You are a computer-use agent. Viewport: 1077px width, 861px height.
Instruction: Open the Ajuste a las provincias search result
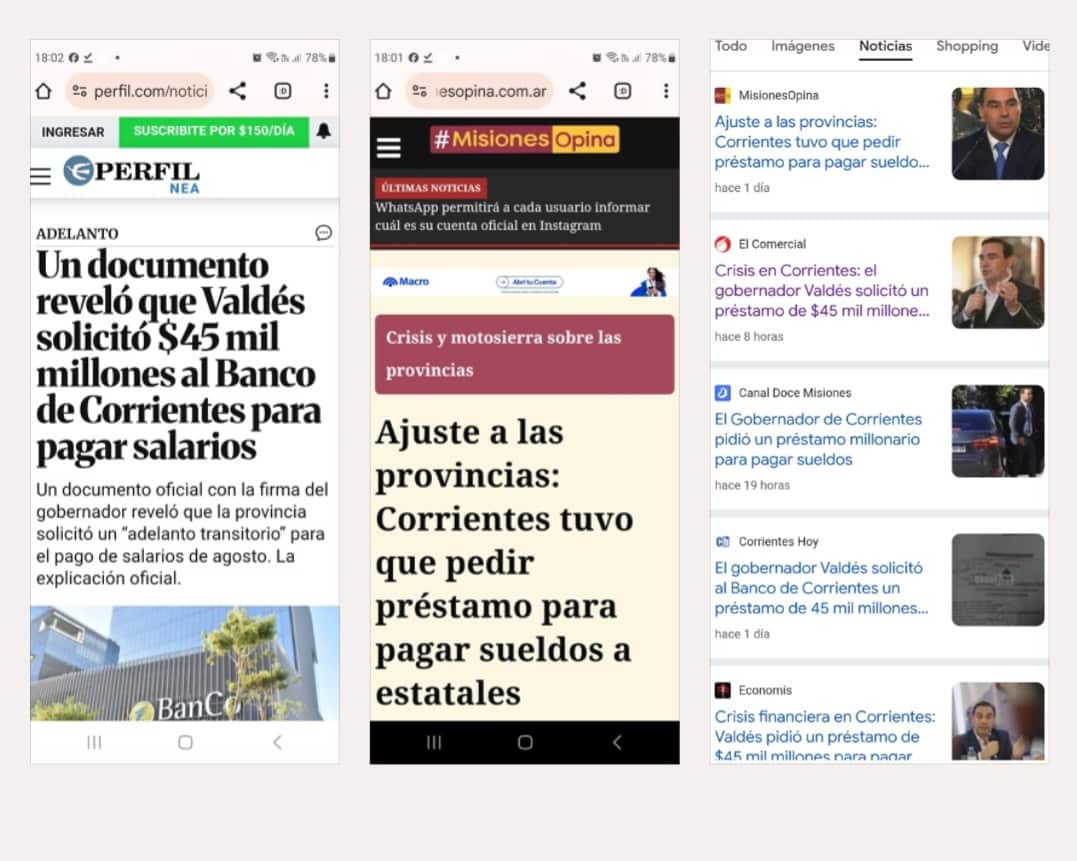tap(821, 141)
